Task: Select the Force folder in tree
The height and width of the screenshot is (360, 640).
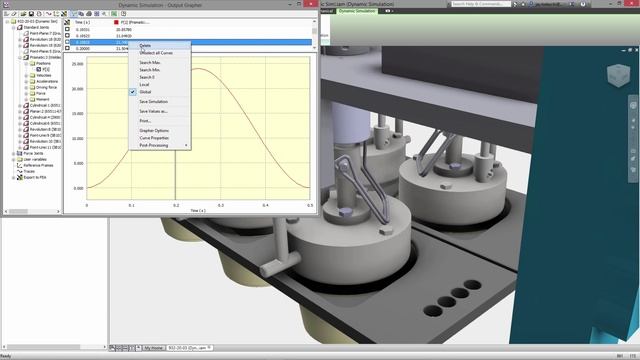Action: point(40,93)
